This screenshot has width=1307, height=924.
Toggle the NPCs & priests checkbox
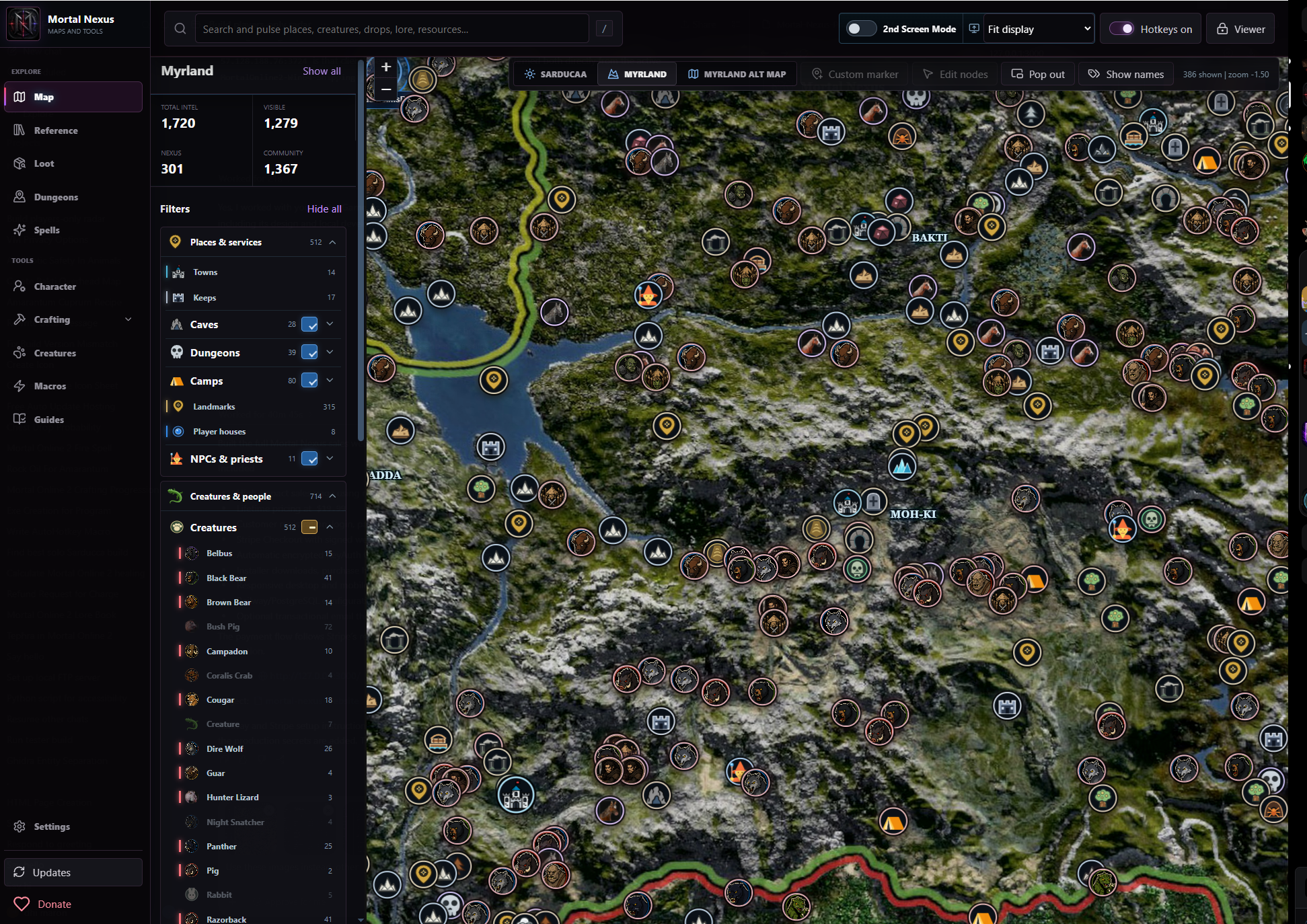point(309,459)
